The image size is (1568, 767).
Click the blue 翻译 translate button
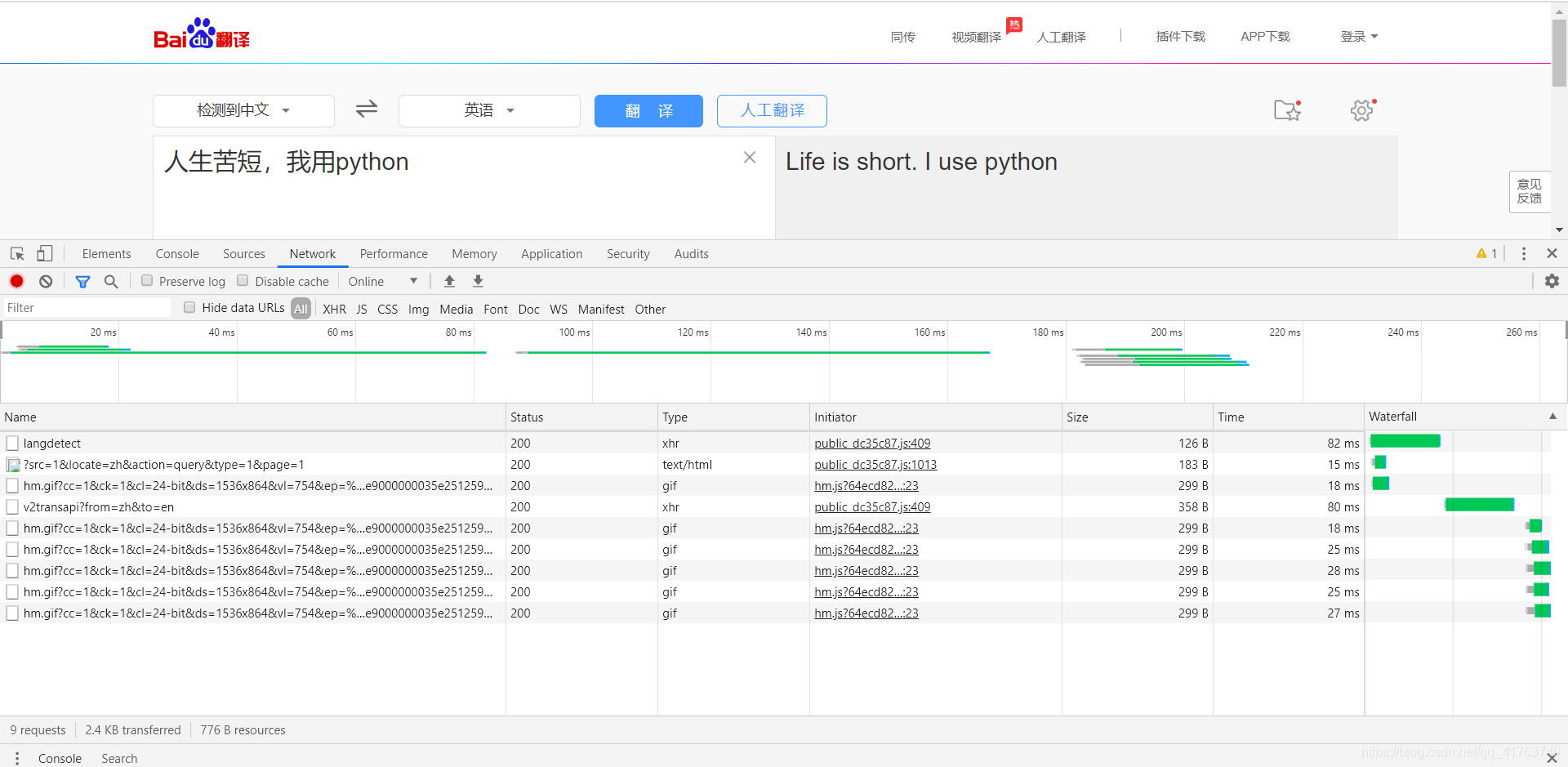click(648, 111)
